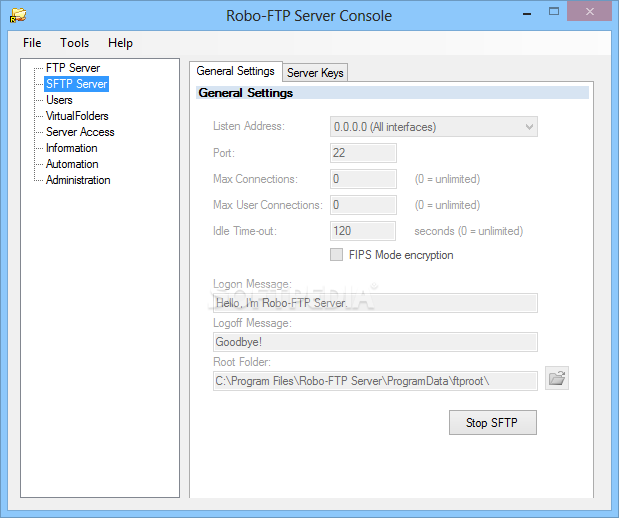Click the Max Connections input field
The width and height of the screenshot is (619, 518).
[x=363, y=179]
